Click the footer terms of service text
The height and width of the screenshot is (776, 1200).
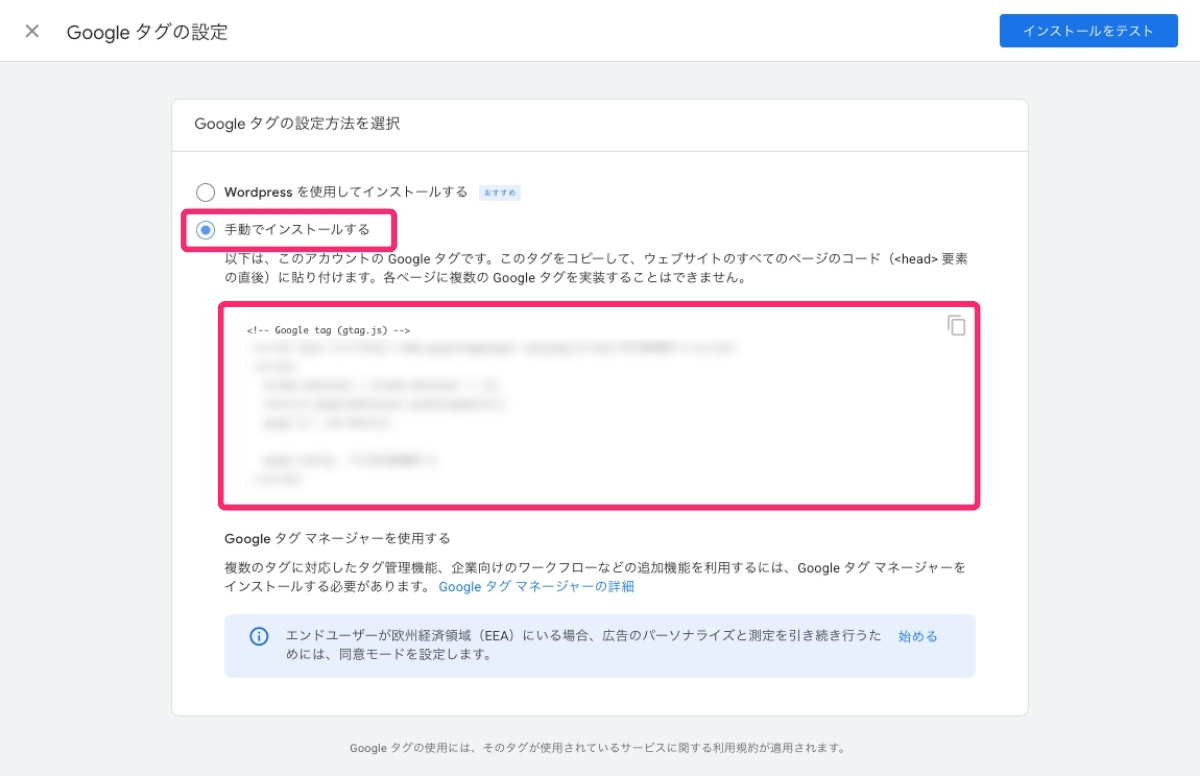point(598,747)
